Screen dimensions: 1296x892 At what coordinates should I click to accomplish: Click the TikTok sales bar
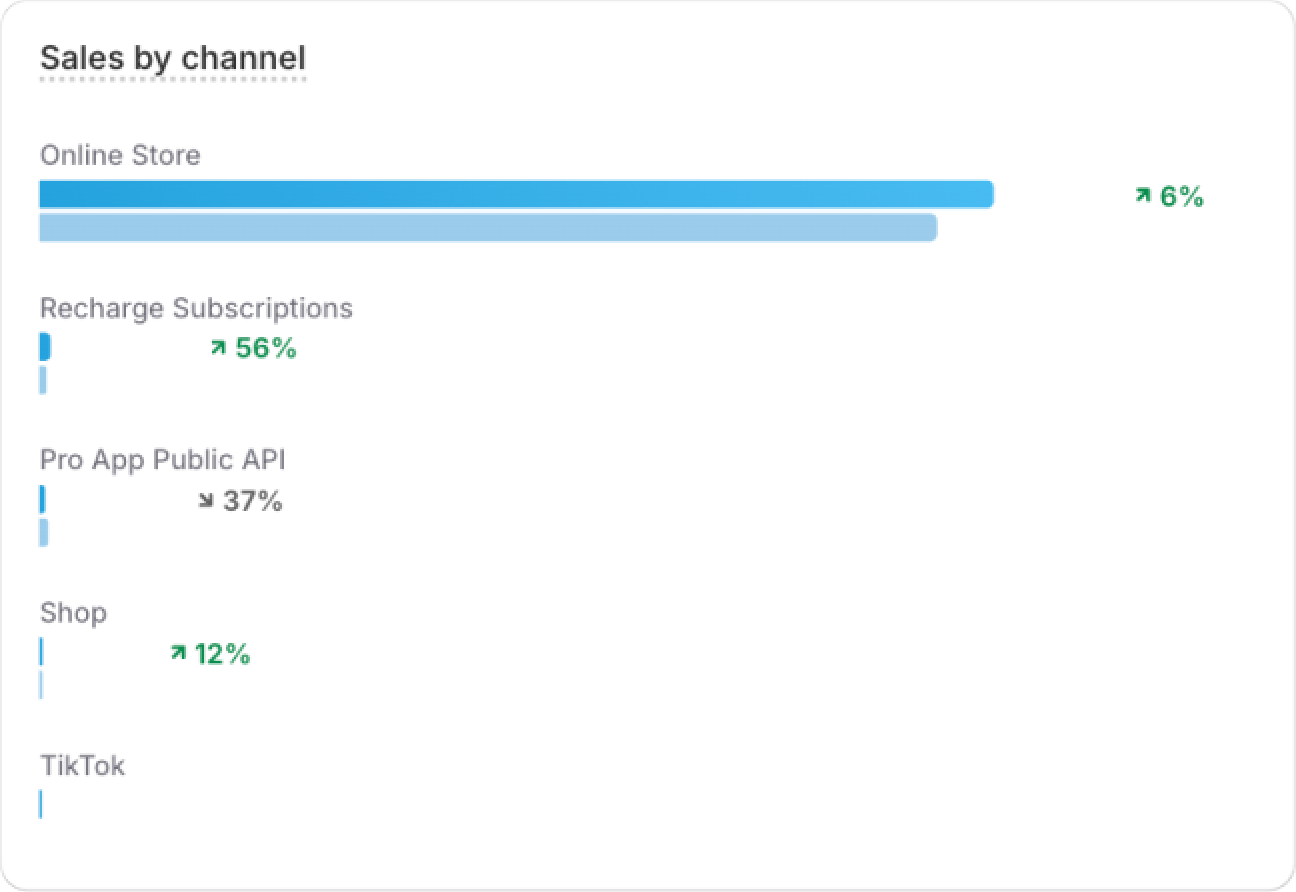(x=41, y=804)
